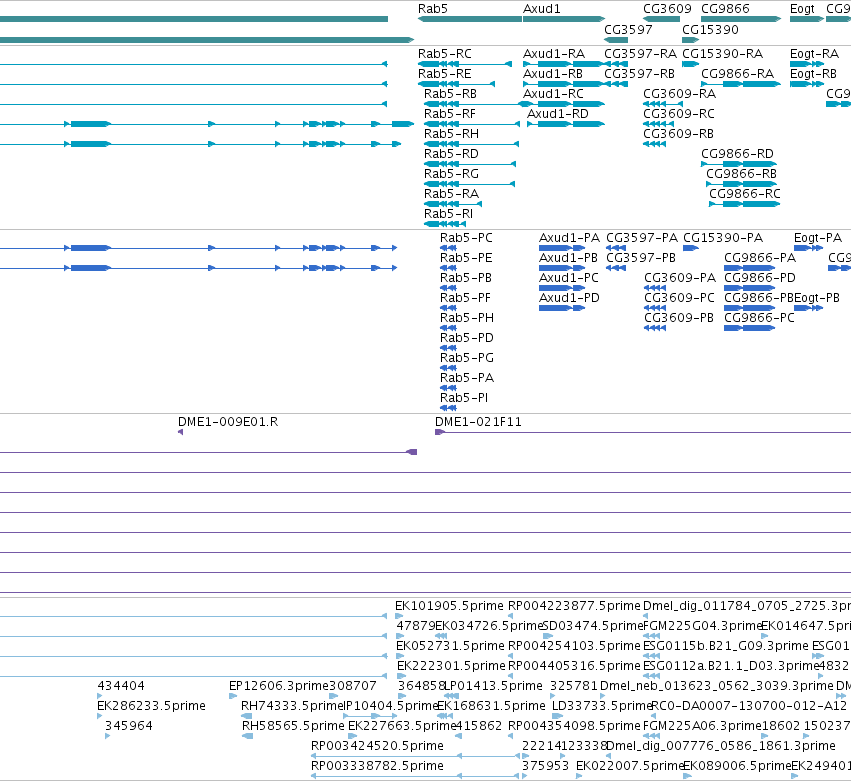The width and height of the screenshot is (851, 781).
Task: Click the CG9866 gene label
Action: [725, 9]
